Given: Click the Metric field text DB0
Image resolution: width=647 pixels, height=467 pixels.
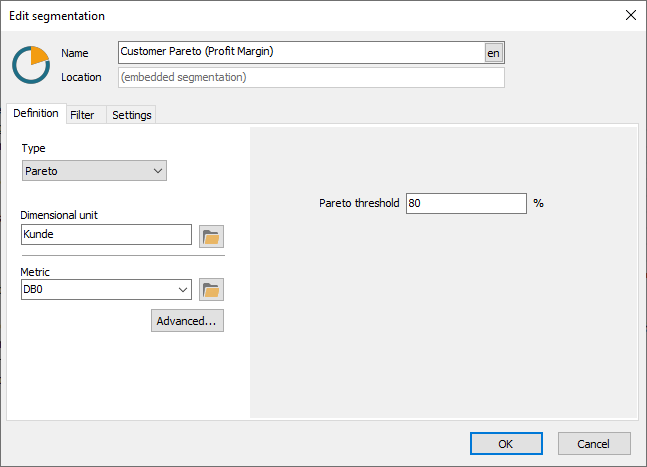Looking at the screenshot, I should pyautogui.click(x=33, y=290).
